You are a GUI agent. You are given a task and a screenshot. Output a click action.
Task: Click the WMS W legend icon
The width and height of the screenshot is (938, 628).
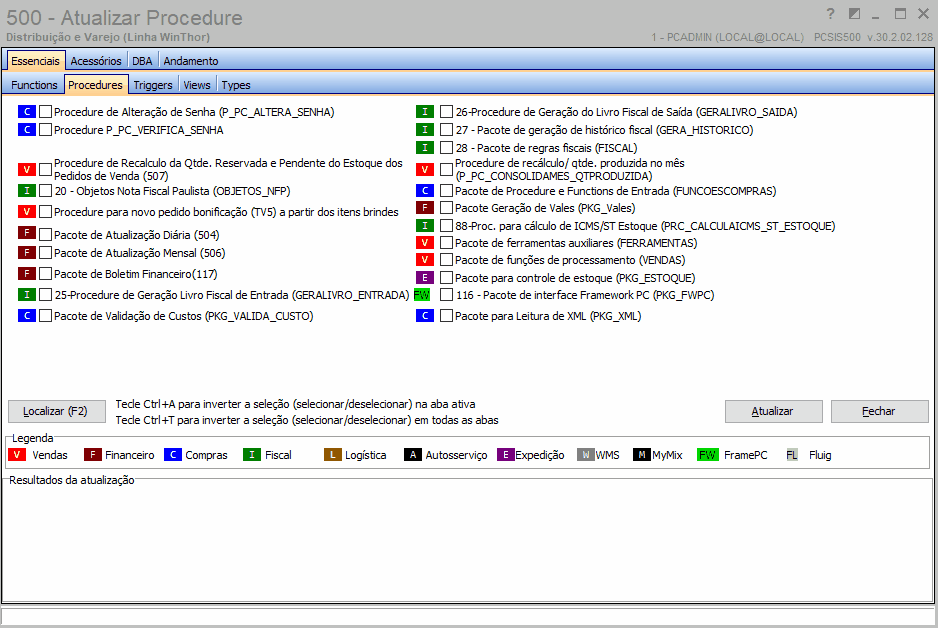point(586,455)
